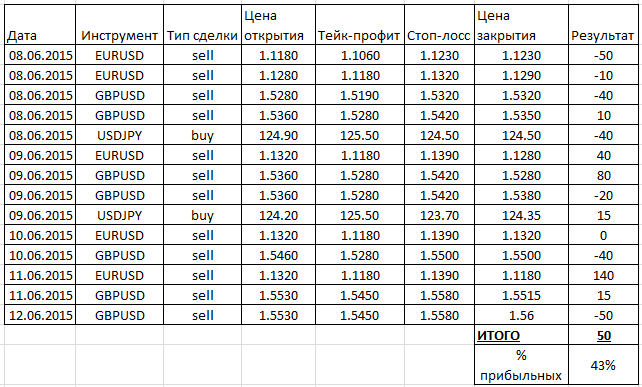This screenshot has width=642, height=387.
Task: Click the stop-loss cell showing 123.70
Action: (439, 215)
